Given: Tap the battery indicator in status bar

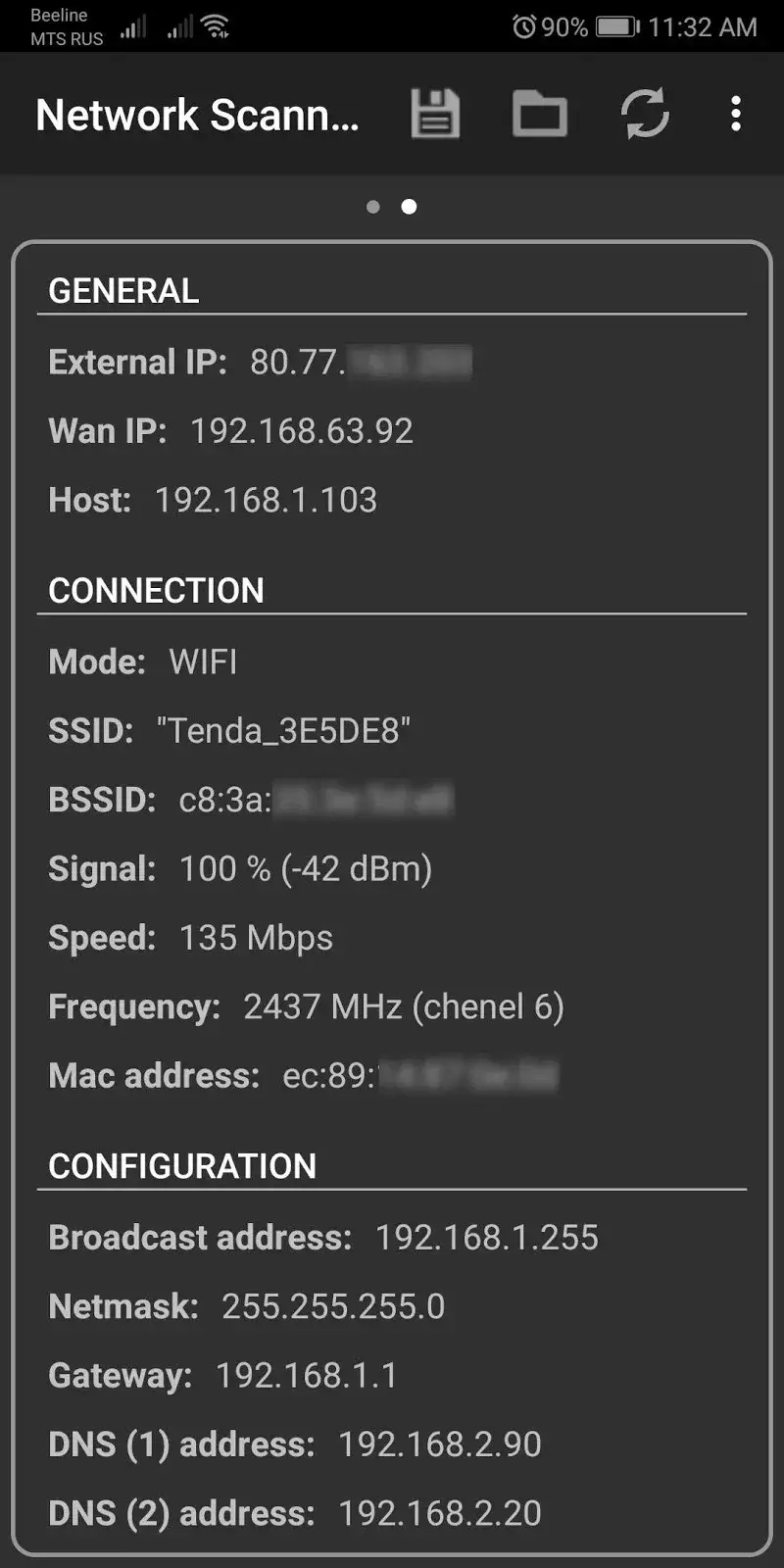Looking at the screenshot, I should tap(617, 26).
